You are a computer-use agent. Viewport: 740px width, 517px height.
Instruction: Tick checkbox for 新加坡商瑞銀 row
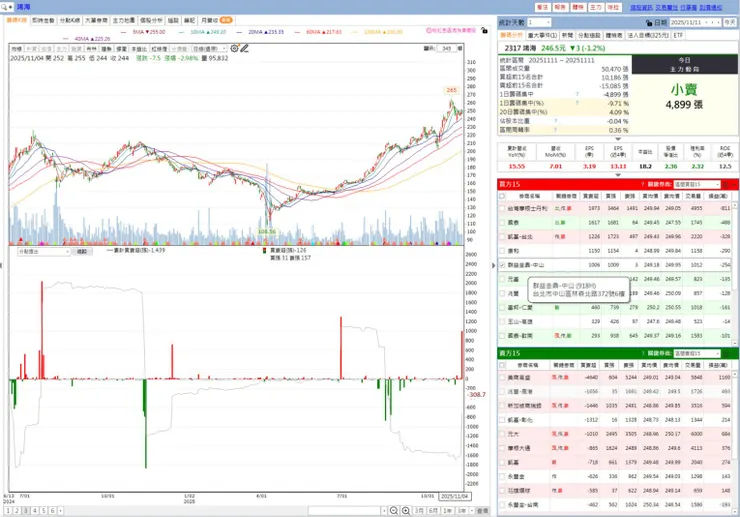(x=502, y=406)
